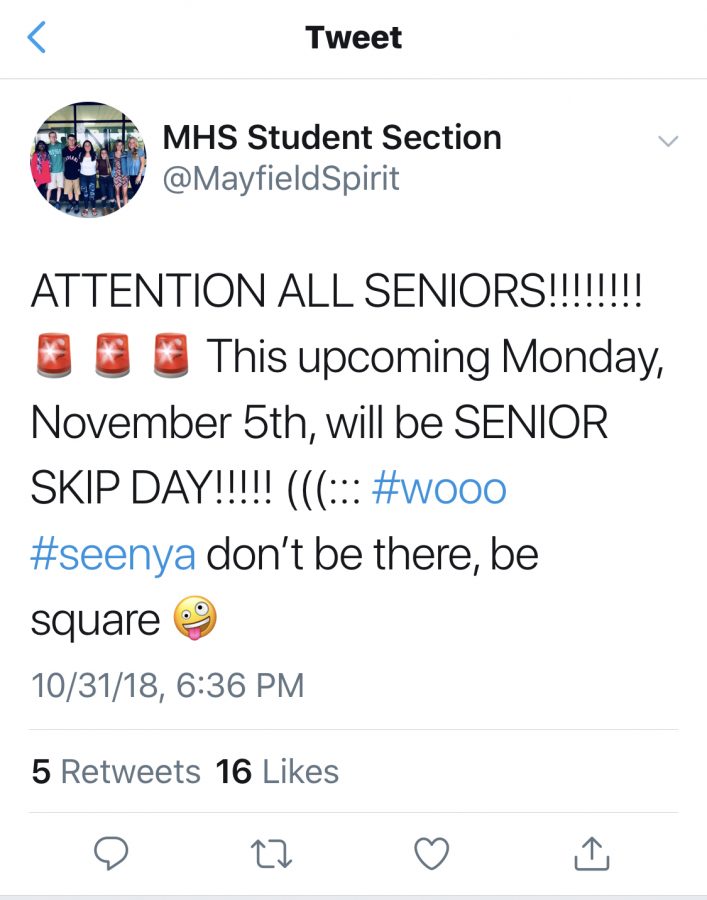Retweet with the arrows icon
The image size is (707, 900).
[x=271, y=854]
